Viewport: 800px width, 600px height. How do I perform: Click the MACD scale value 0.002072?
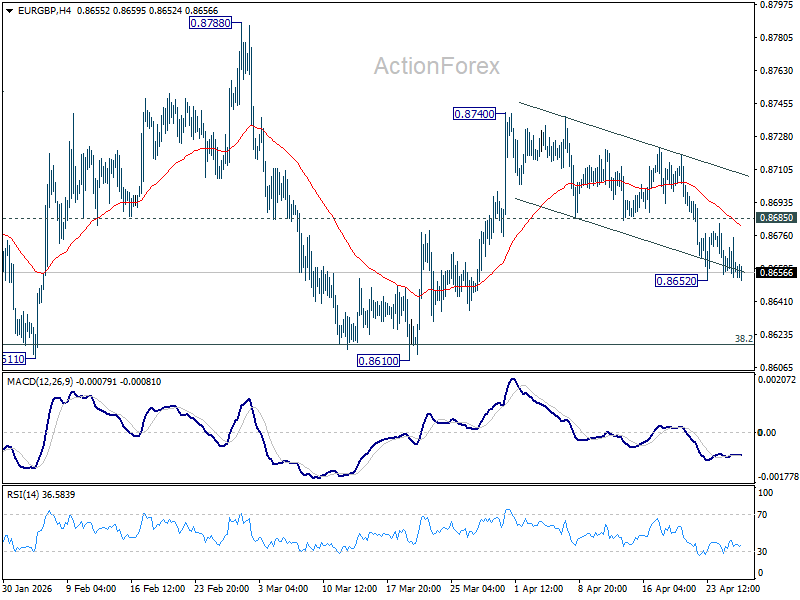[x=777, y=380]
